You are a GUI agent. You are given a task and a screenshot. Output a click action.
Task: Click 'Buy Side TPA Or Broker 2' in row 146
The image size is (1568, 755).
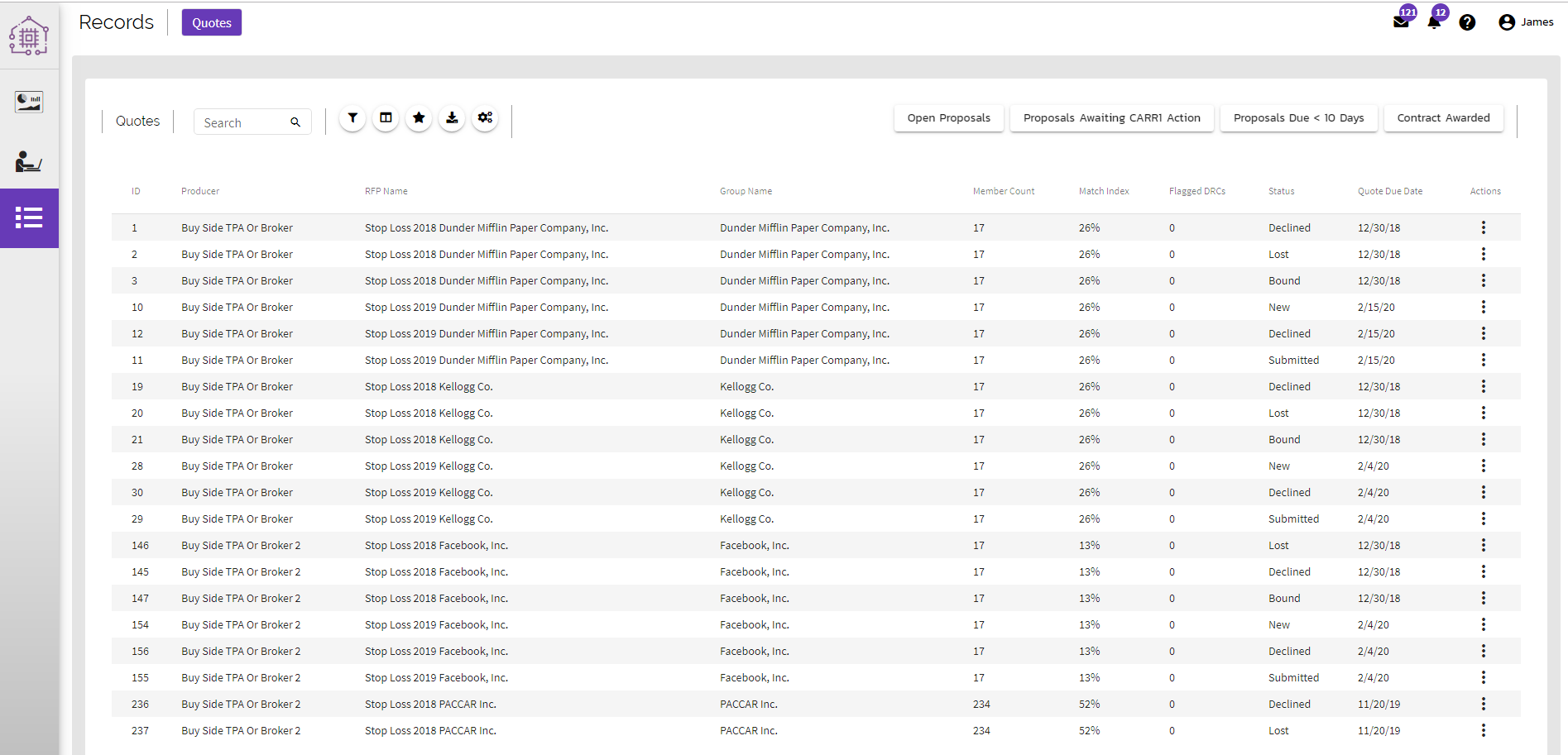[x=241, y=546]
